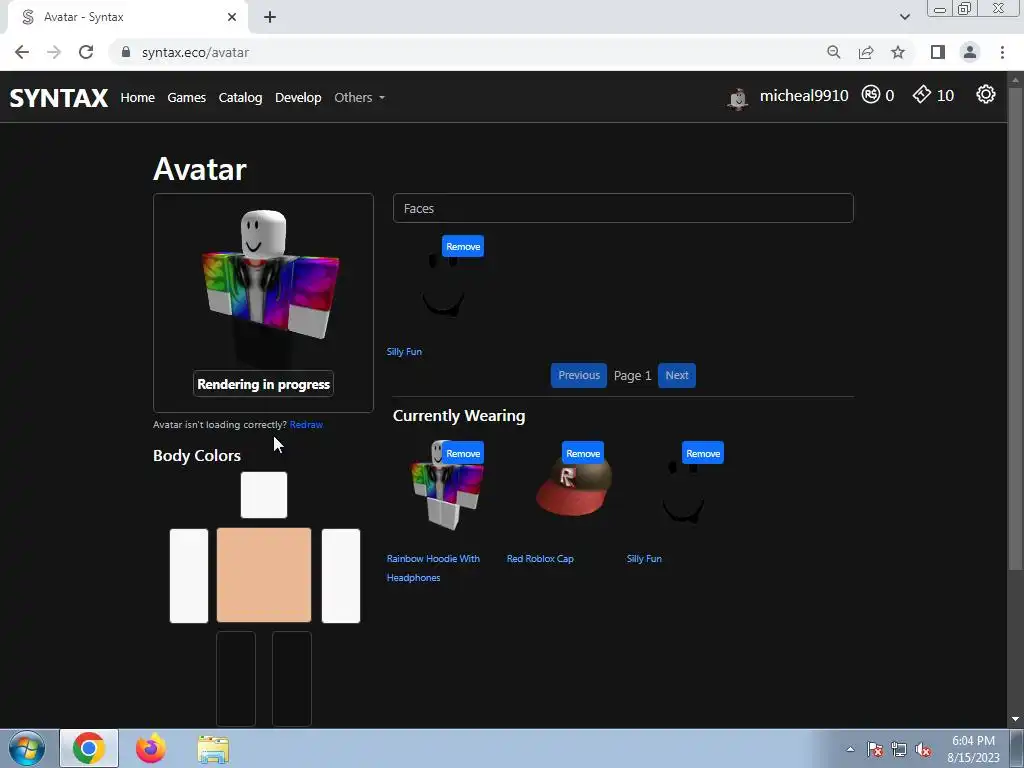Screen dimensions: 1024x768
Task: Select the Avatar - Syntax tab
Action: coord(127,17)
